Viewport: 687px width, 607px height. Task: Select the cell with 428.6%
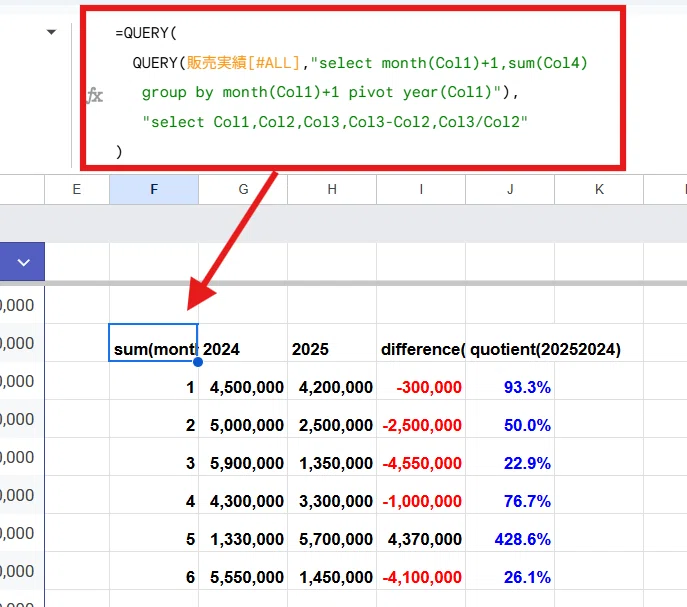point(510,533)
